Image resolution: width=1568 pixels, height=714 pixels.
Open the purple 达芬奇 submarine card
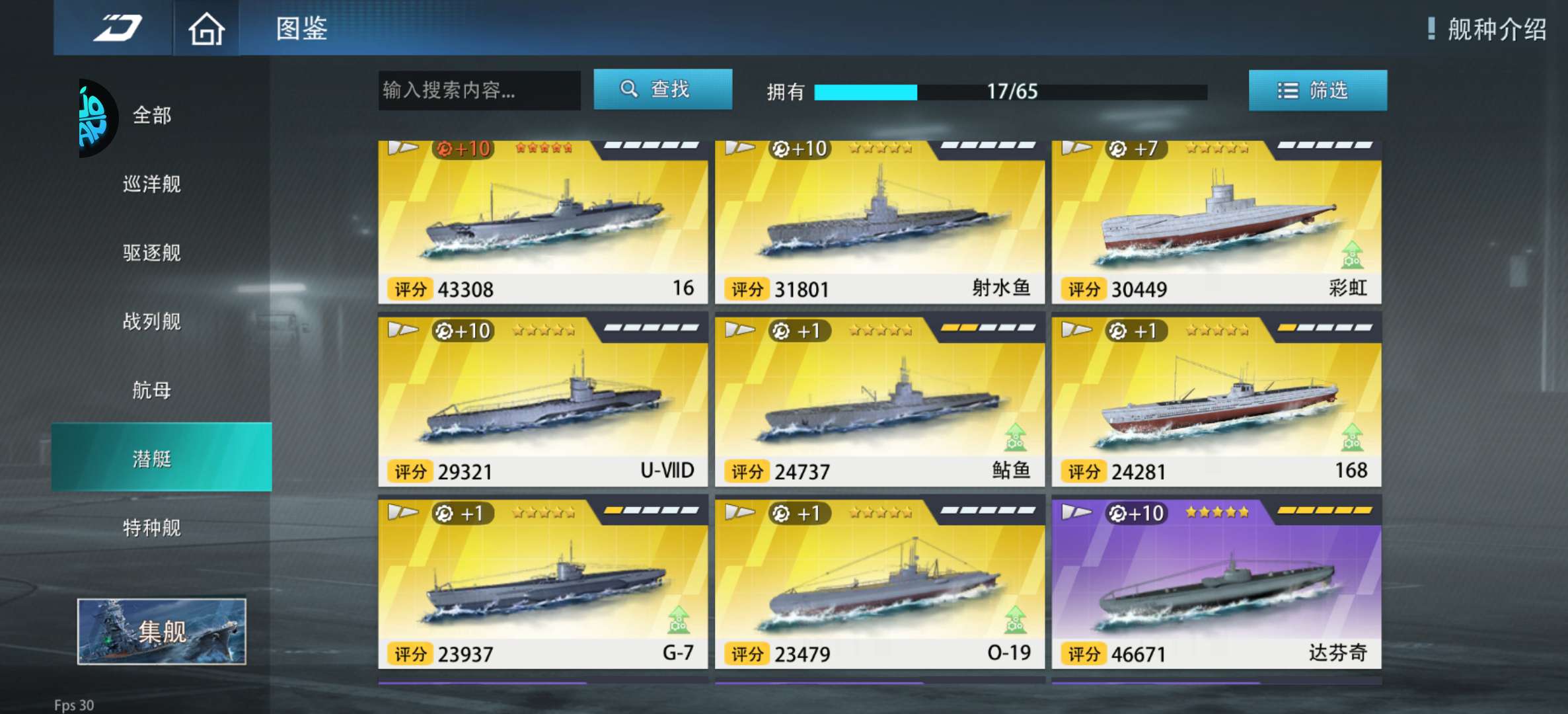(1216, 582)
